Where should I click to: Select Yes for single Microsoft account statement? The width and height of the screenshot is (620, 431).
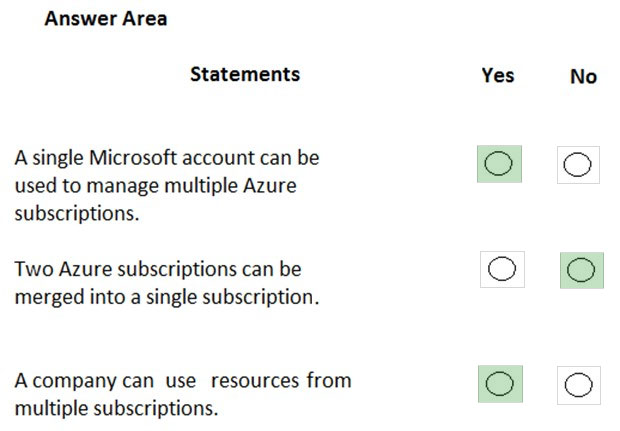pyautogui.click(x=499, y=163)
